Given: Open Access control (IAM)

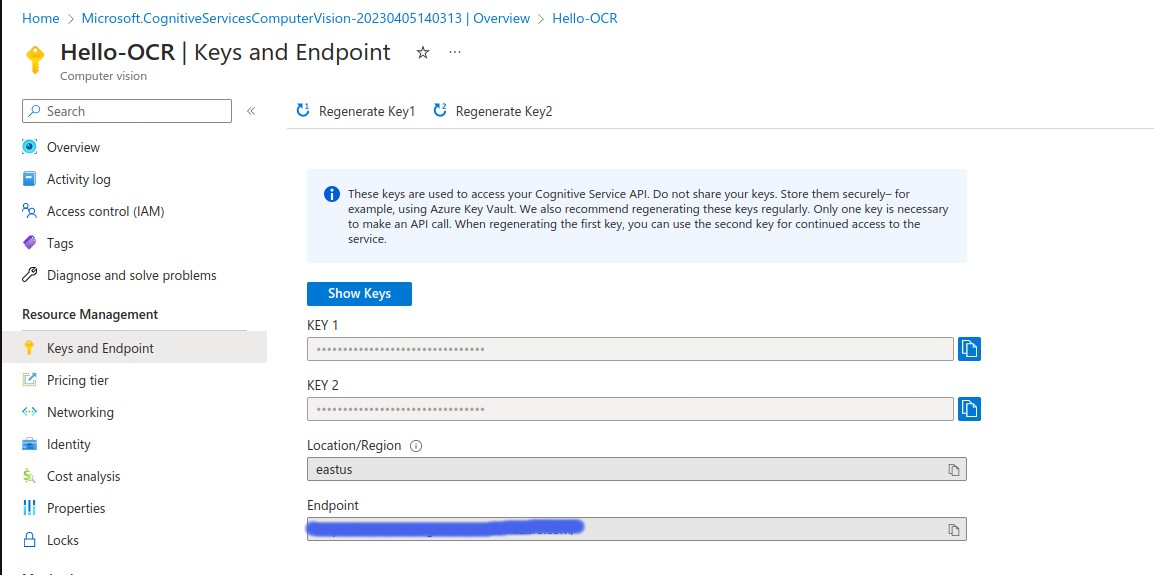Looking at the screenshot, I should [x=105, y=211].
